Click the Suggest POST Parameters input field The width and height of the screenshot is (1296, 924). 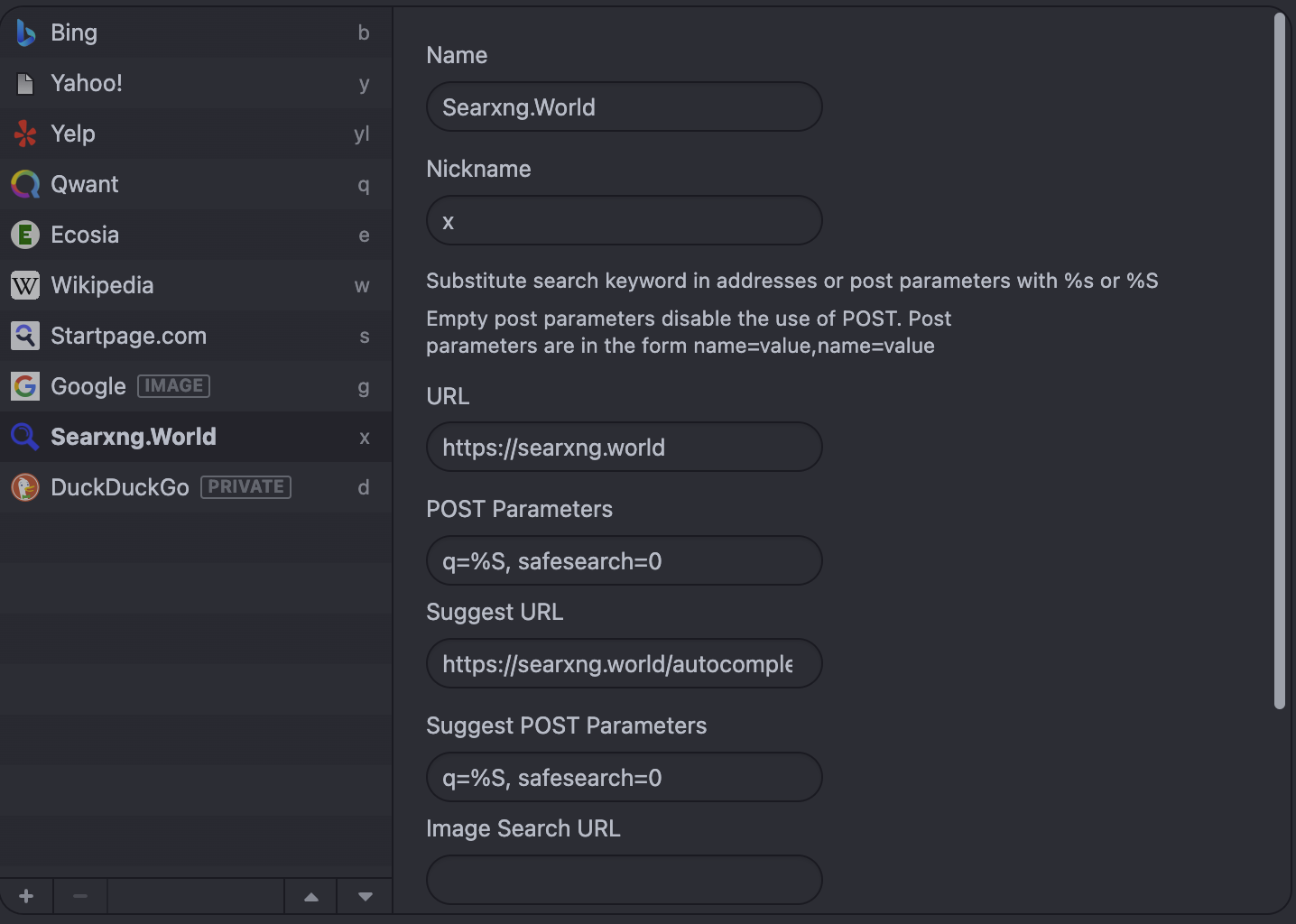pos(624,777)
